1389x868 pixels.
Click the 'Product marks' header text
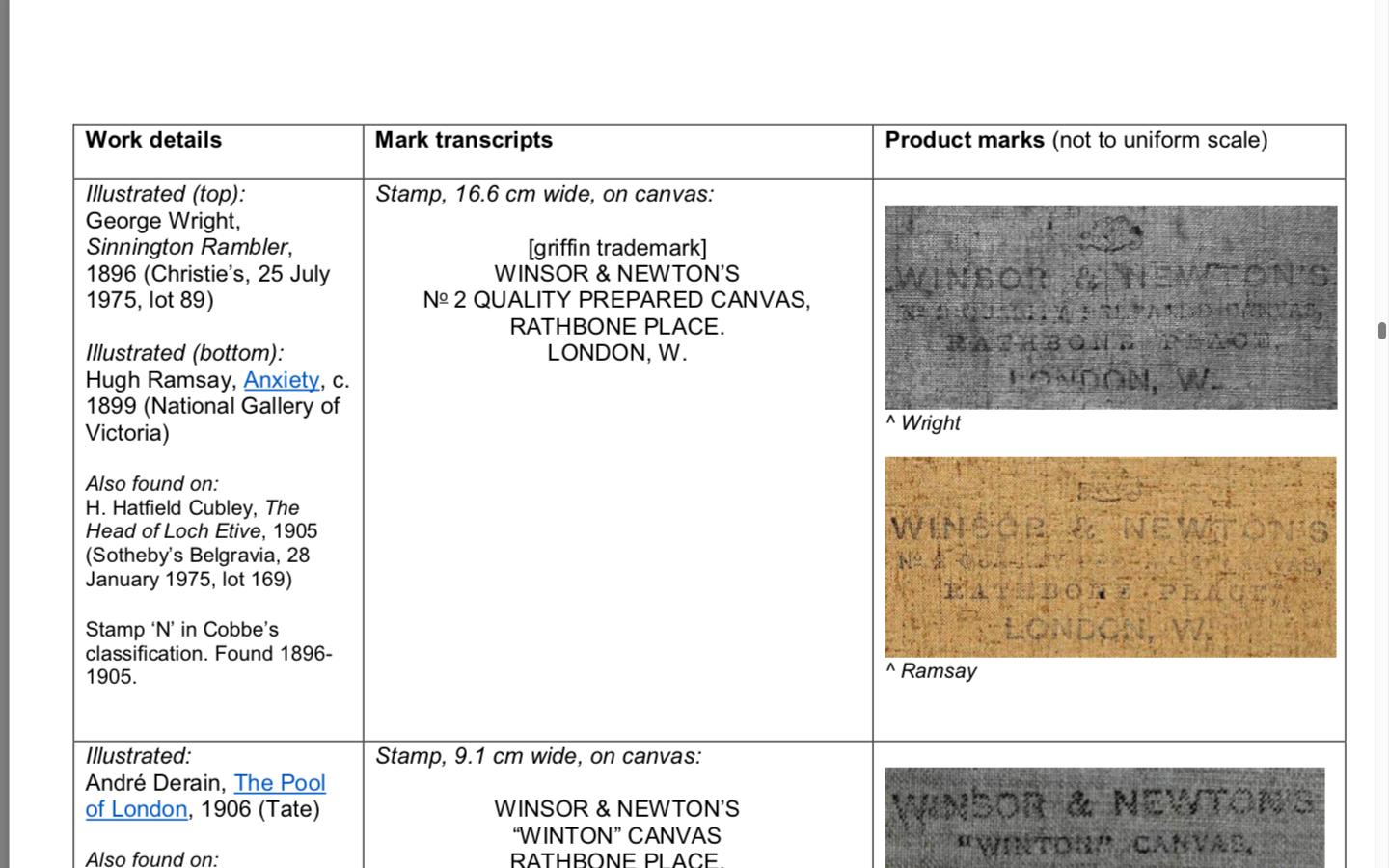coord(965,140)
